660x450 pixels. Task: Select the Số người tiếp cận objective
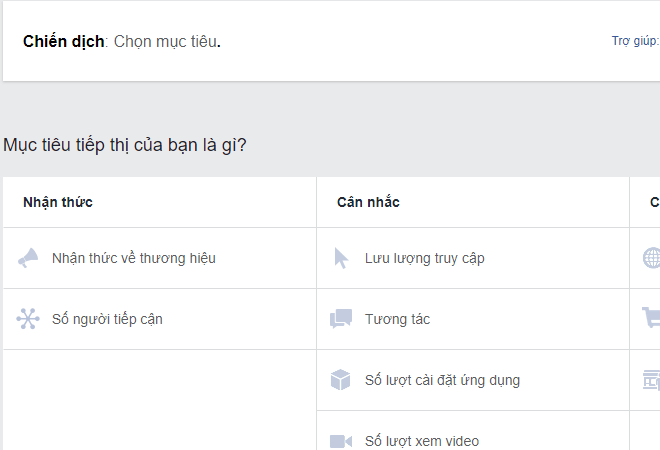coord(160,319)
